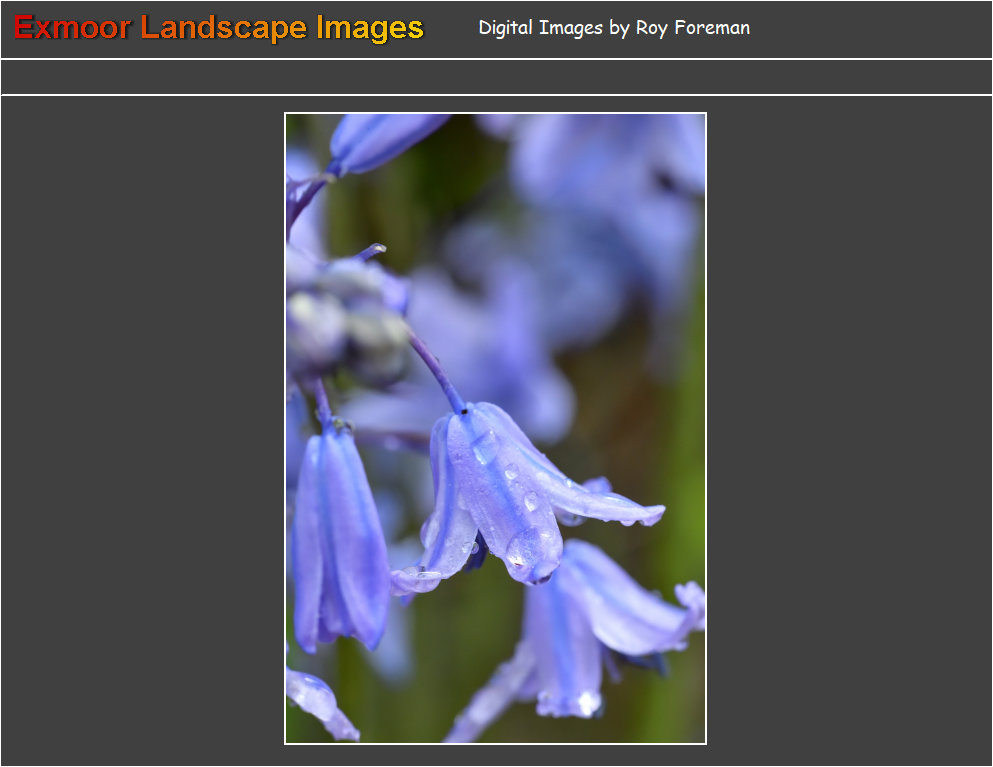Click the large water droplet on the petal
Screen dimensions: 993x767
click(523, 549)
